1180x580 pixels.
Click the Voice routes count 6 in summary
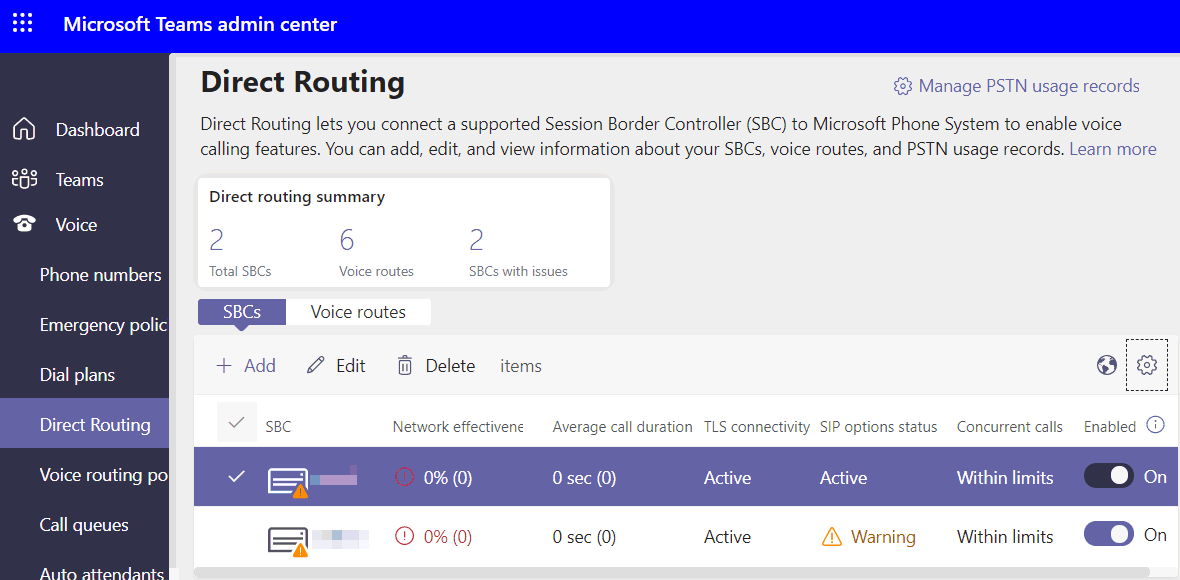click(x=347, y=240)
